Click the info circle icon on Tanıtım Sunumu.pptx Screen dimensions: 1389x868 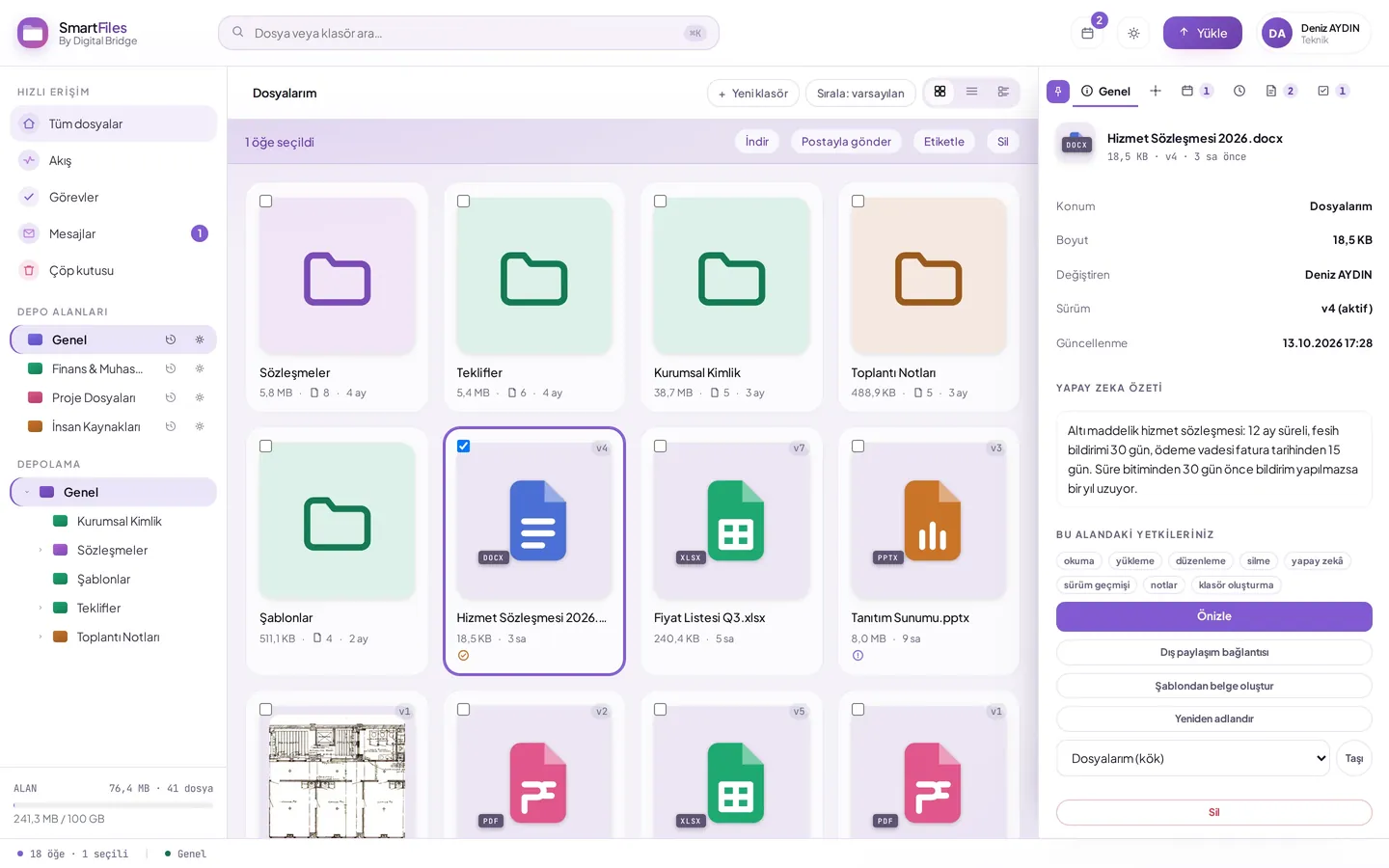[858, 656]
